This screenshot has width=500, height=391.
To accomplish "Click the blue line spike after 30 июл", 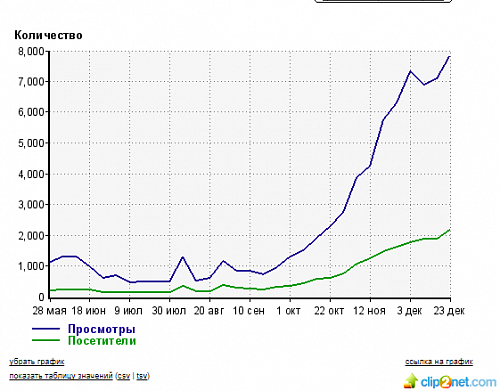I will [182, 257].
